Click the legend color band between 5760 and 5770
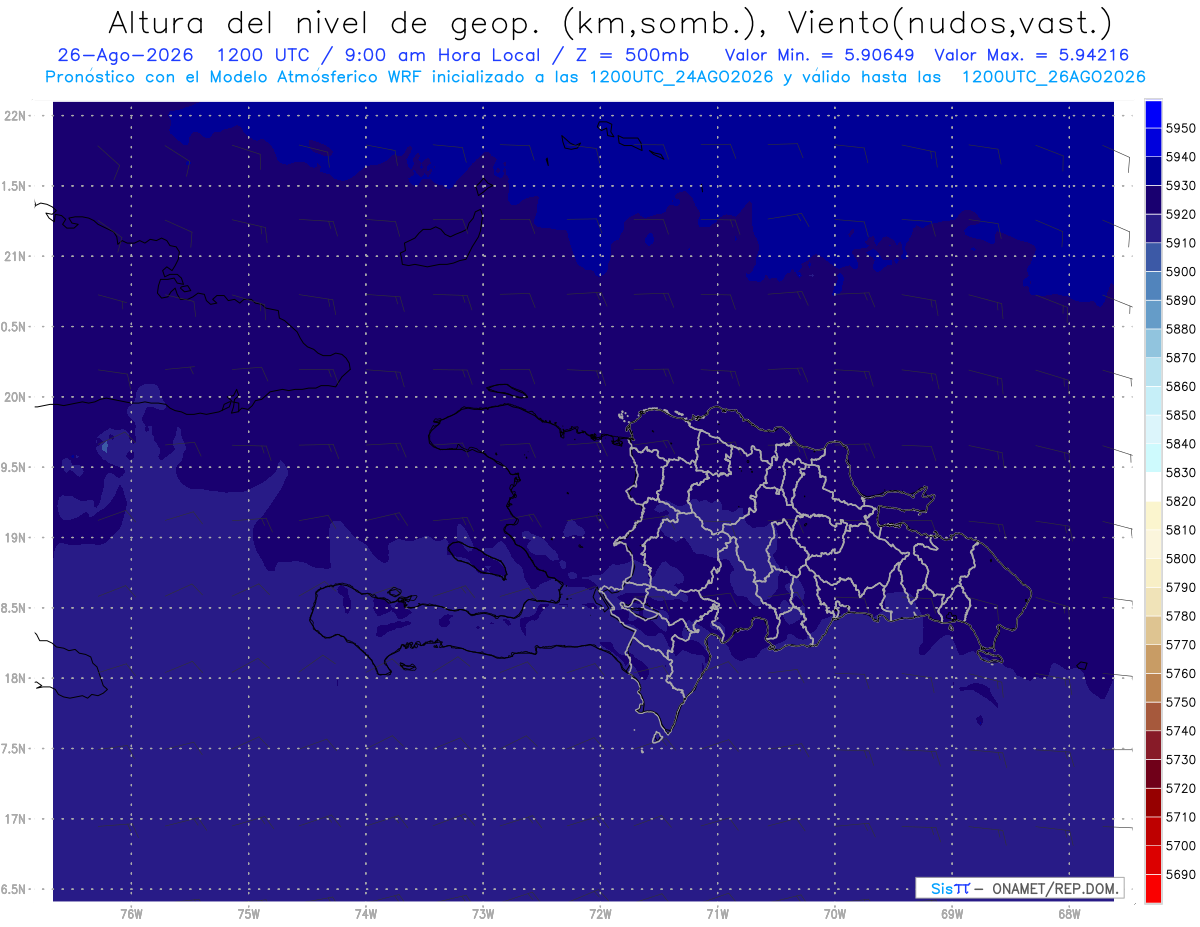Image resolution: width=1200 pixels, height=927 pixels. [x=1153, y=659]
